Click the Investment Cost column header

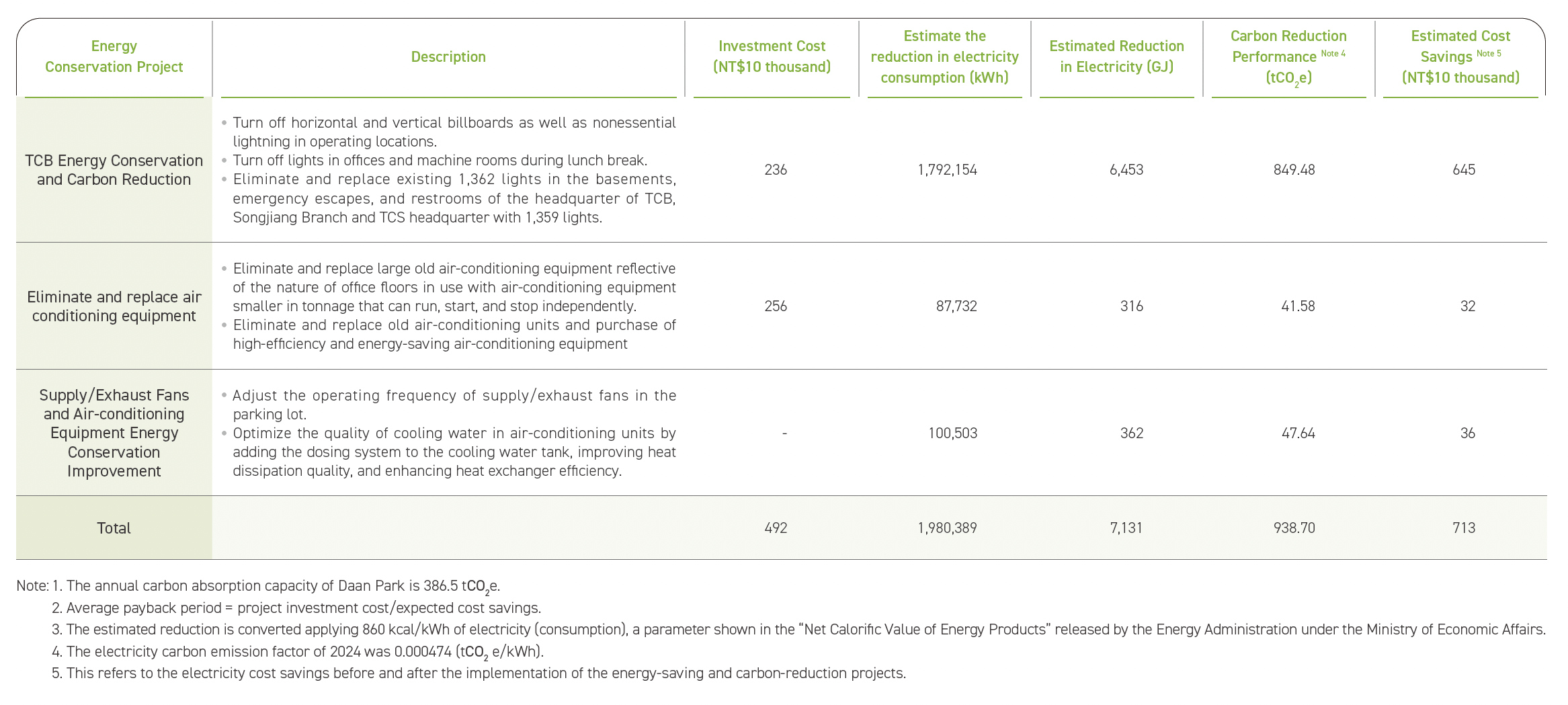coord(772,56)
